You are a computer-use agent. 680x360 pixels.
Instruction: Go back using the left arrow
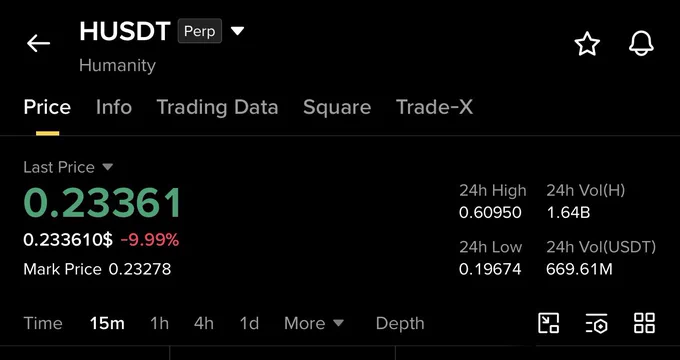click(39, 43)
